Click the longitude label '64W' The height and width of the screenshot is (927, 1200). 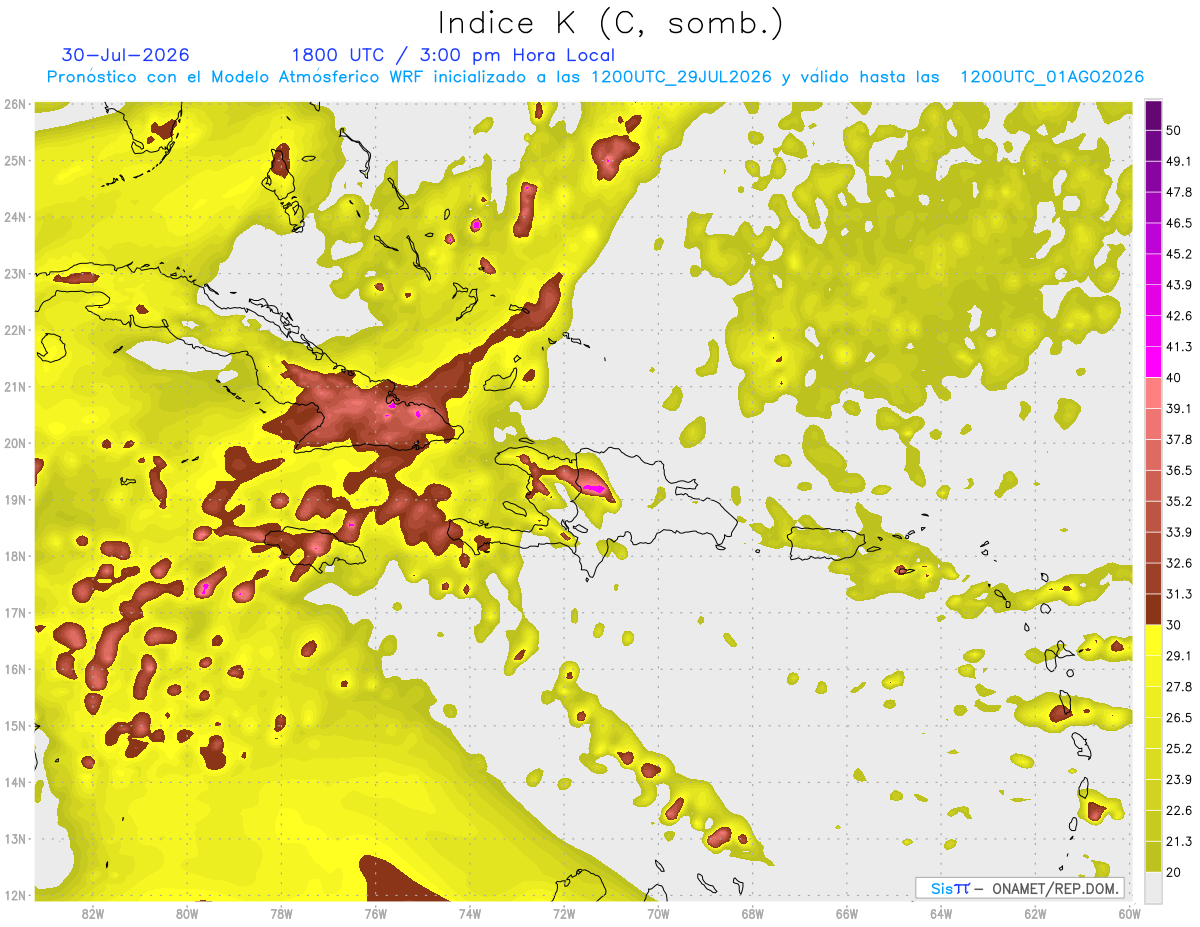(x=940, y=913)
